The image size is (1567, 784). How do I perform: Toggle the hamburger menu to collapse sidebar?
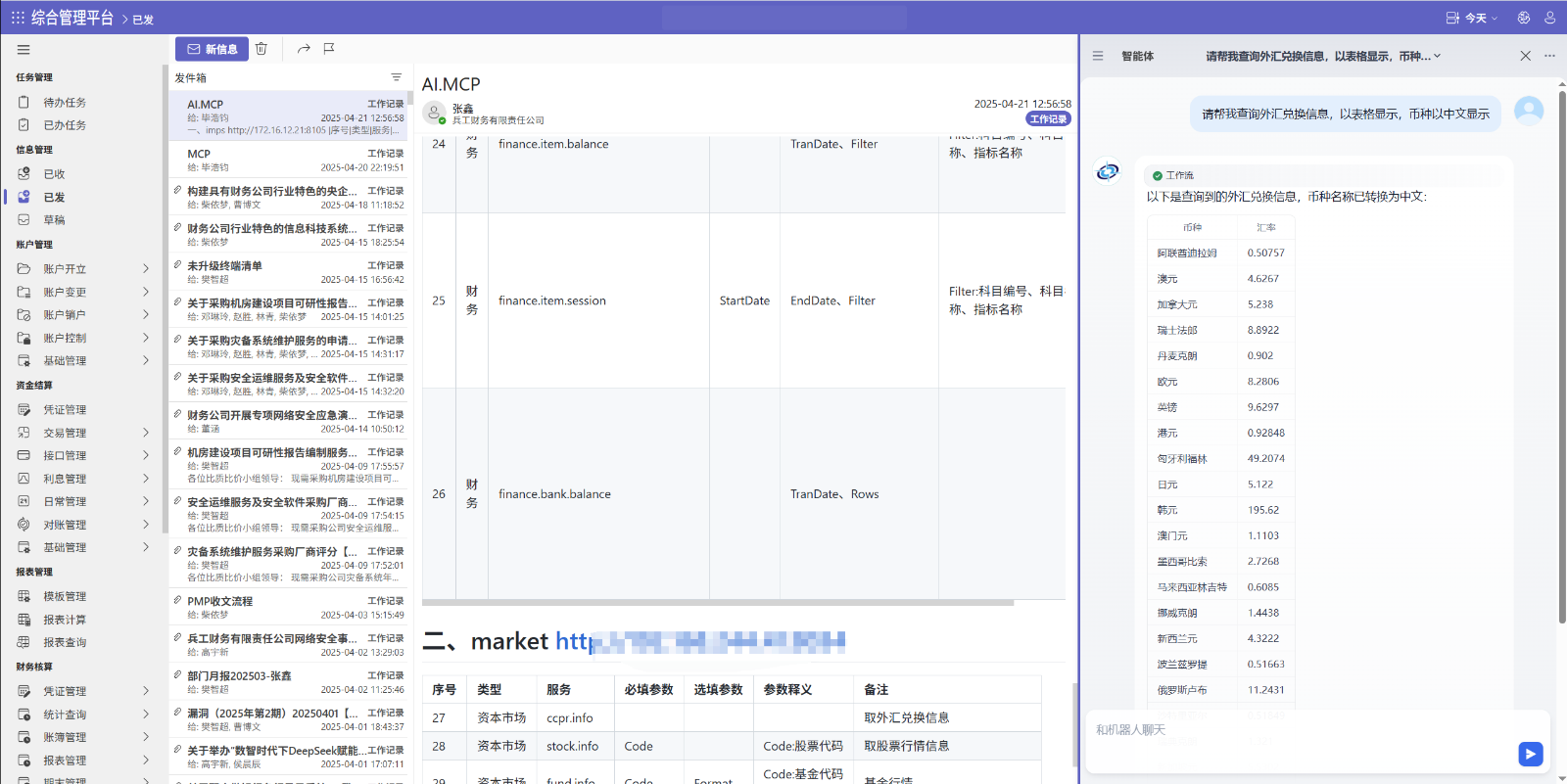coord(24,50)
